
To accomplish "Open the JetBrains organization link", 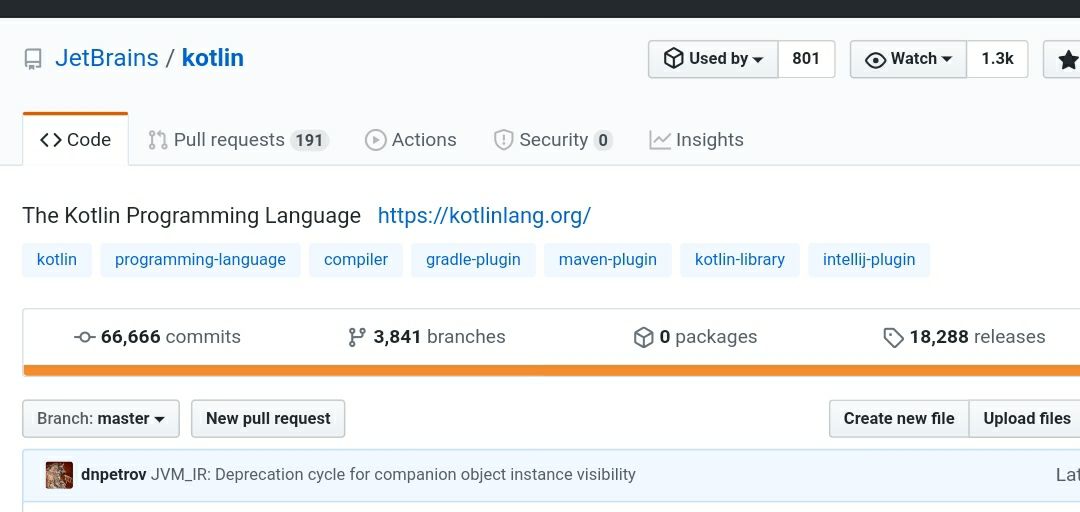I will pos(107,58).
